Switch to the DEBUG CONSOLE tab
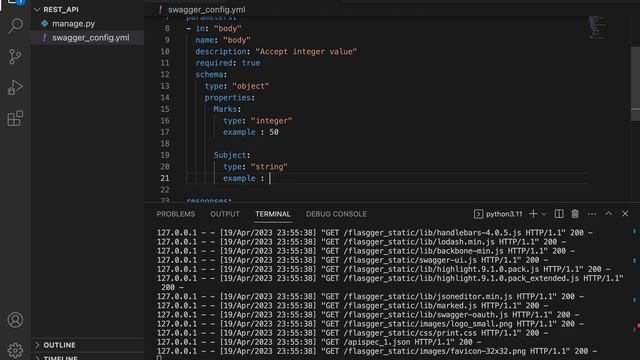Viewport: 640px width, 360px height. 336,214
